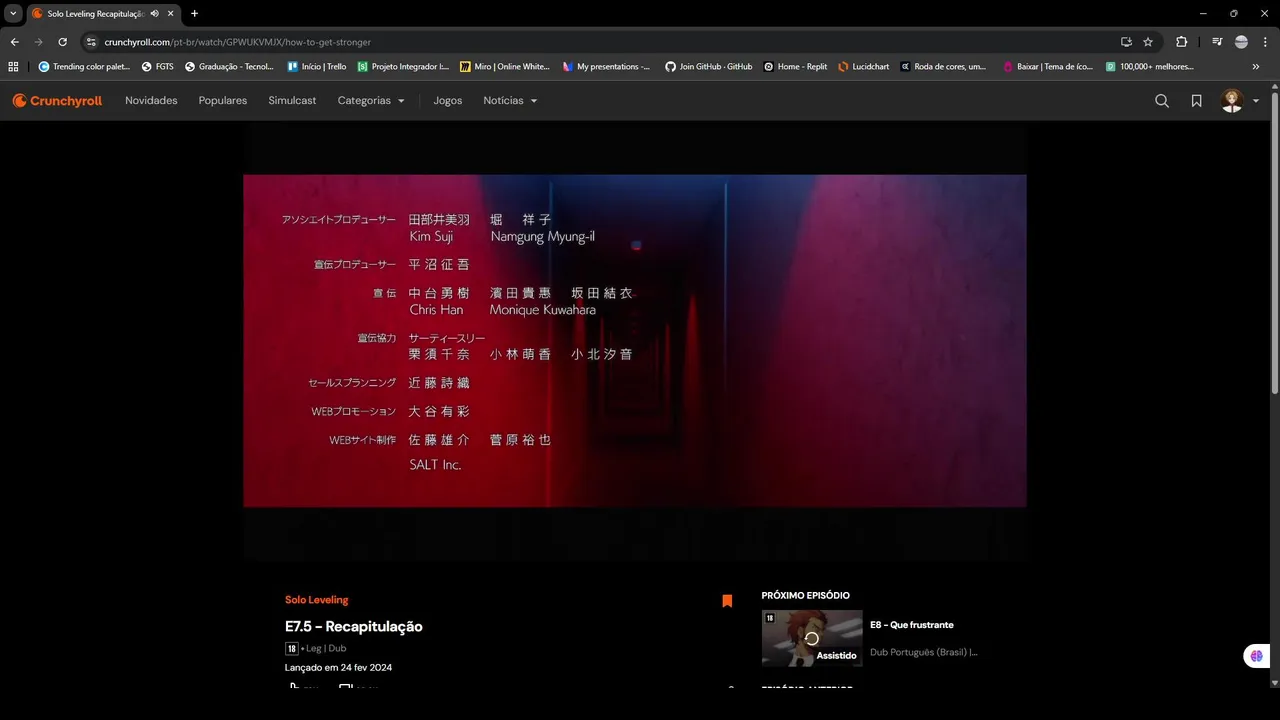The image size is (1280, 720).
Task: Open the Início | Trello bookmark
Action: click(x=317, y=67)
